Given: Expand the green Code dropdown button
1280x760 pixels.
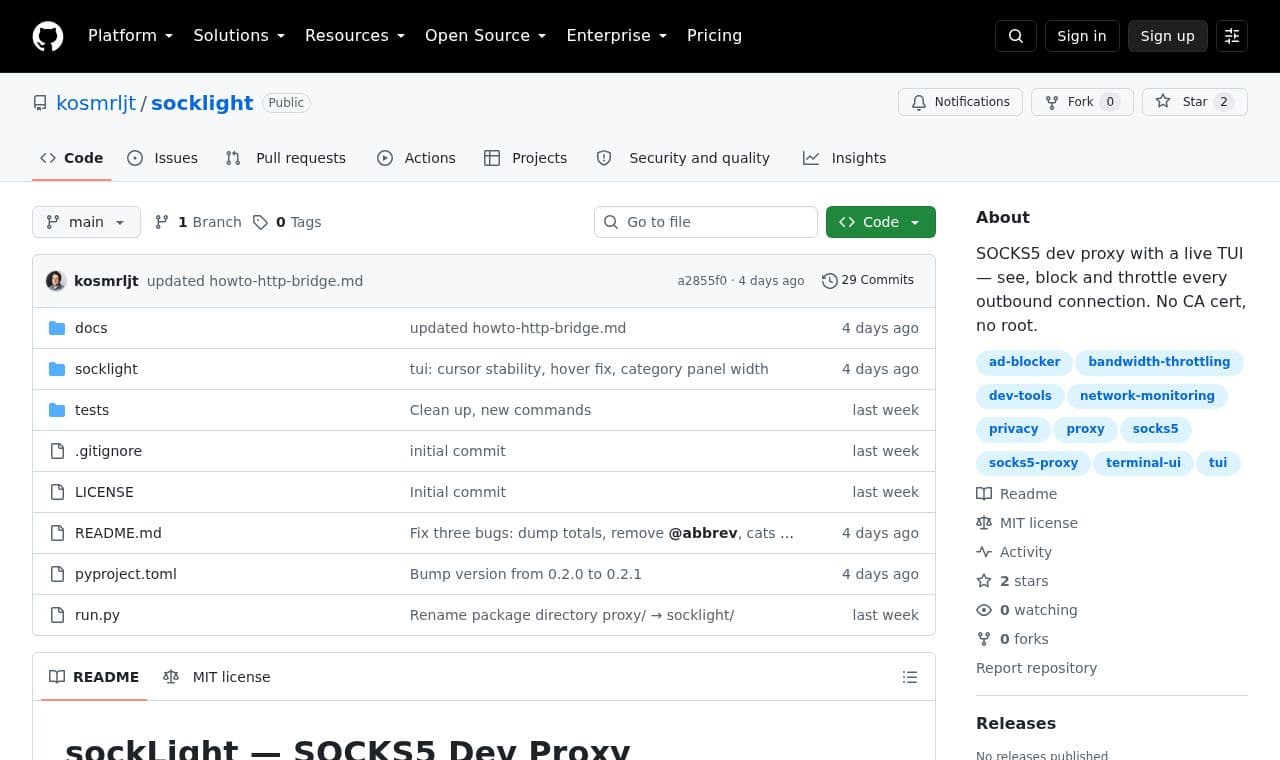Looking at the screenshot, I should [x=881, y=222].
